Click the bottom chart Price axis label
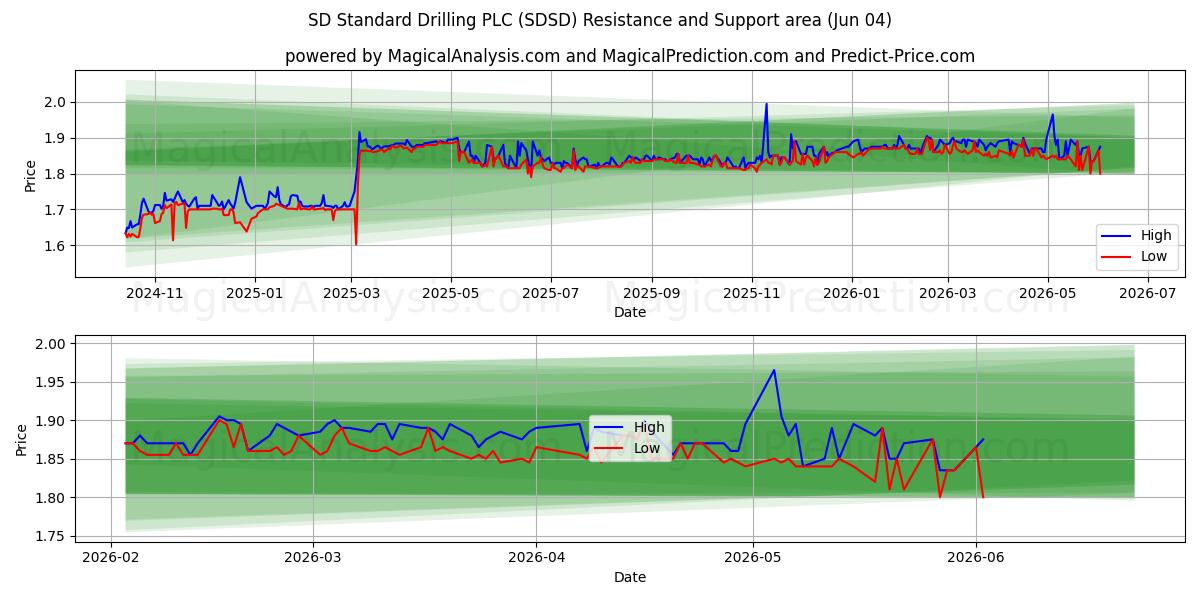The image size is (1200, 600). pyautogui.click(x=22, y=439)
